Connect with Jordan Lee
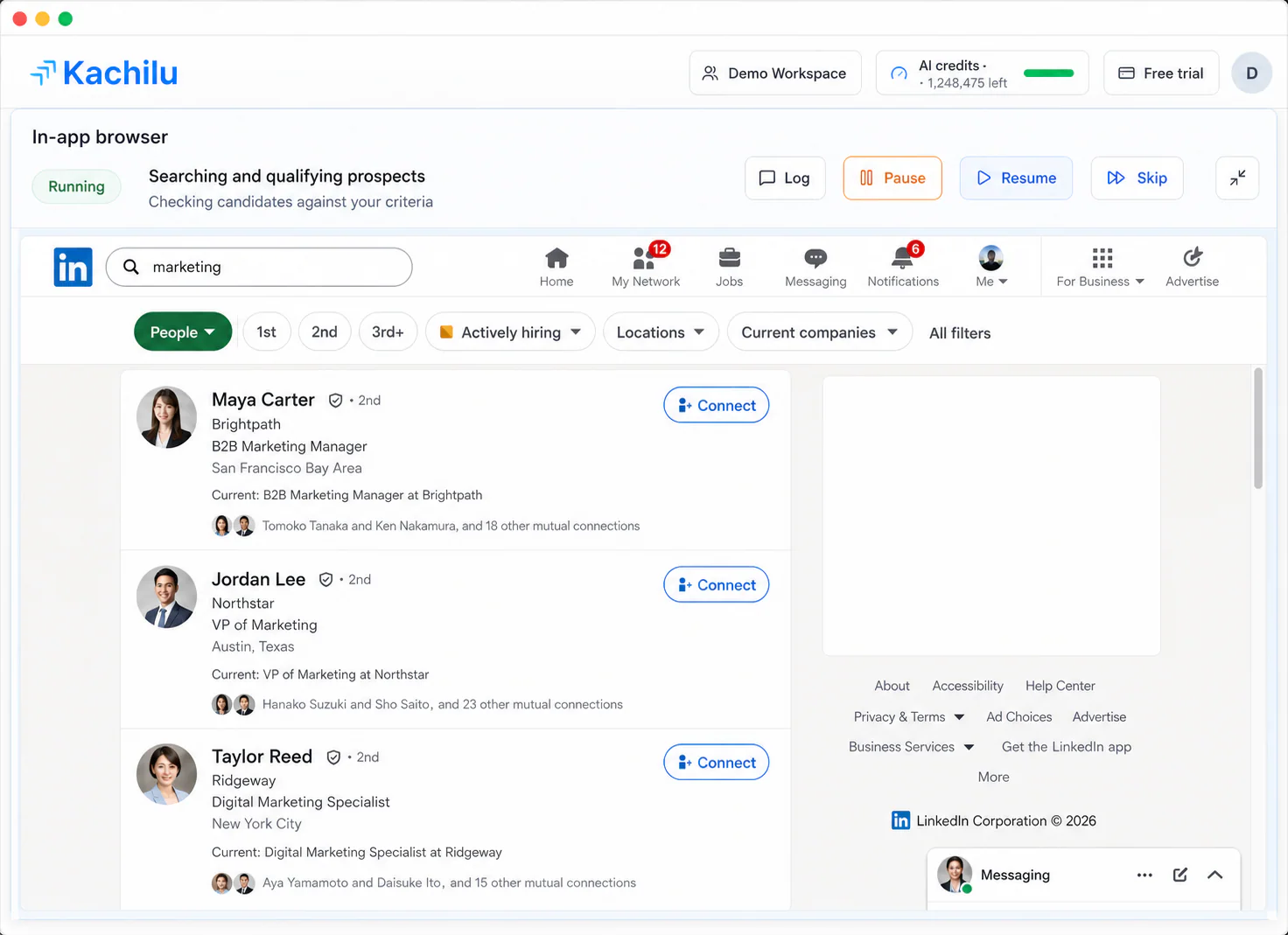The height and width of the screenshot is (935, 1288). (717, 584)
